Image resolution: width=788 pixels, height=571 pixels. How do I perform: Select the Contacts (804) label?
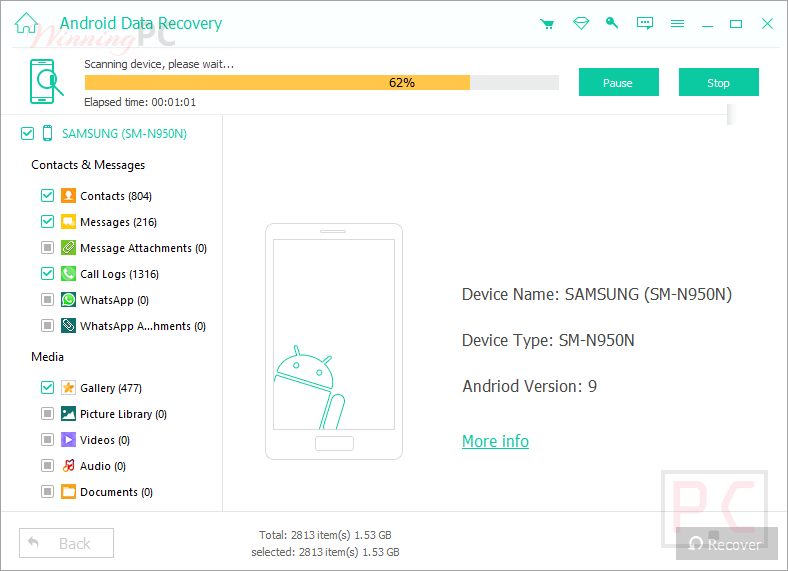click(116, 196)
